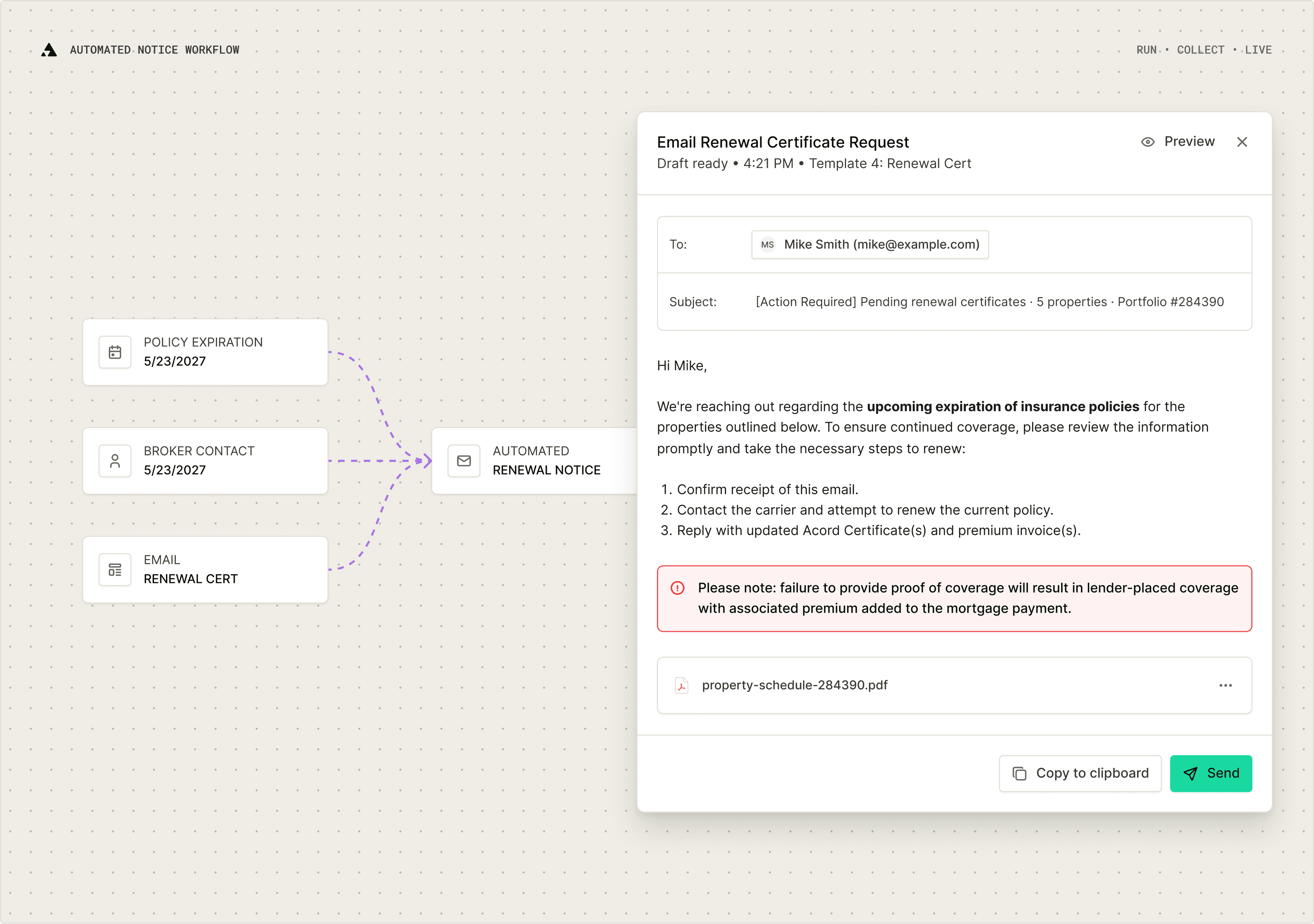Click the triangular app logo icon
Viewport: 1314px width, 924px height.
(x=49, y=50)
